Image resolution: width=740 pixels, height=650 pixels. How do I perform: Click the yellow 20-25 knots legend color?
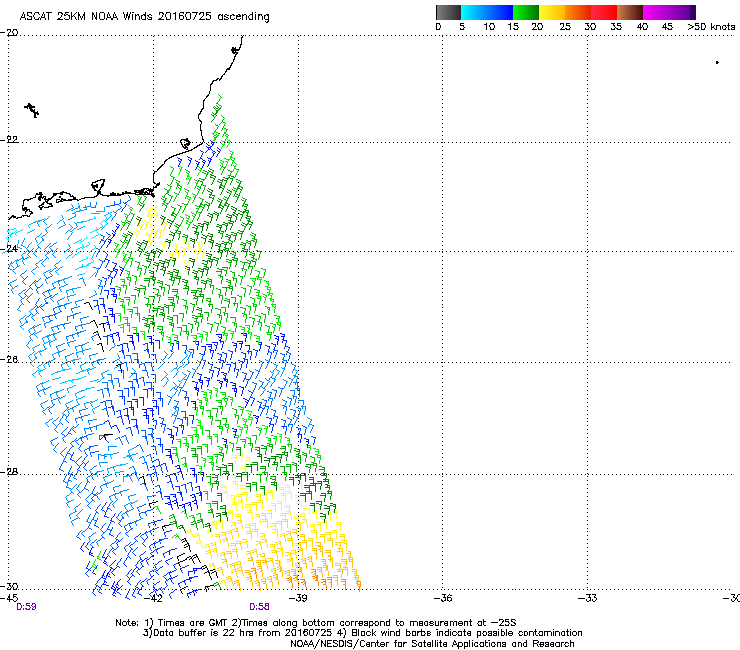(552, 12)
